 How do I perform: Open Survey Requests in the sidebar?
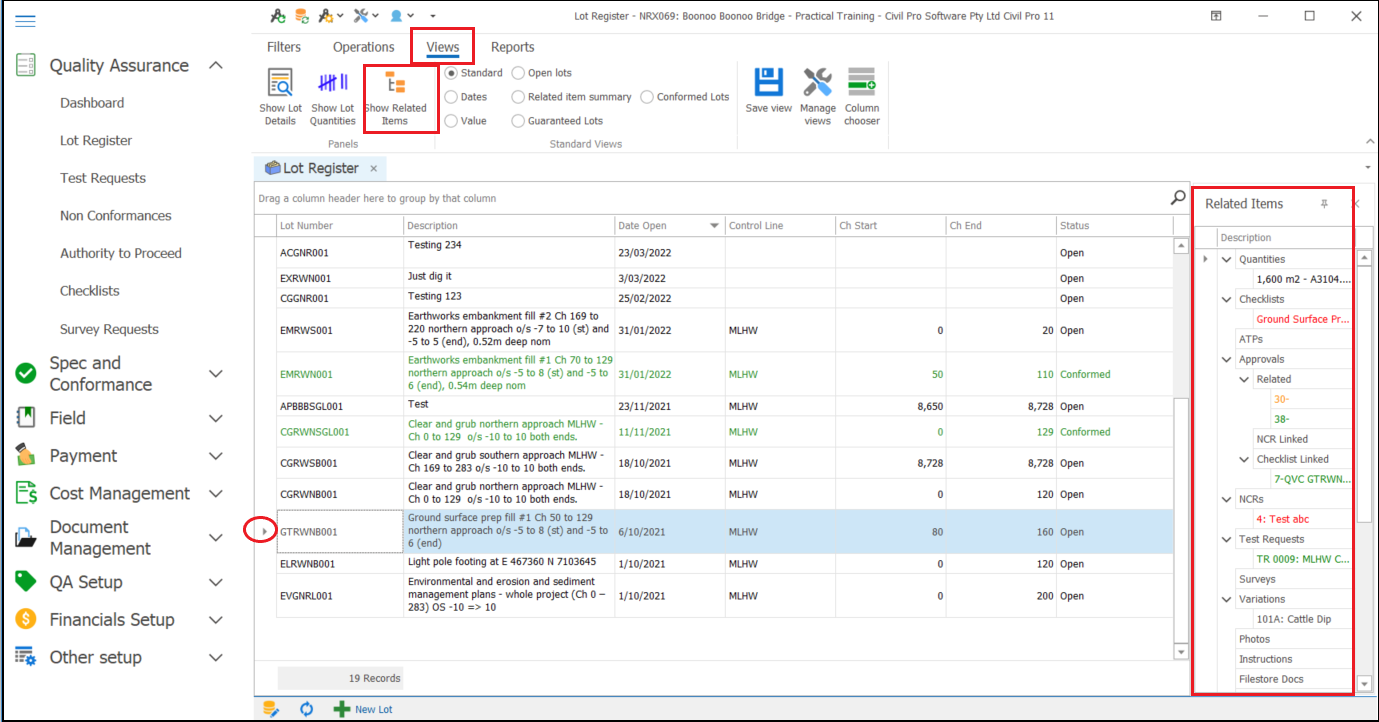[x=109, y=329]
